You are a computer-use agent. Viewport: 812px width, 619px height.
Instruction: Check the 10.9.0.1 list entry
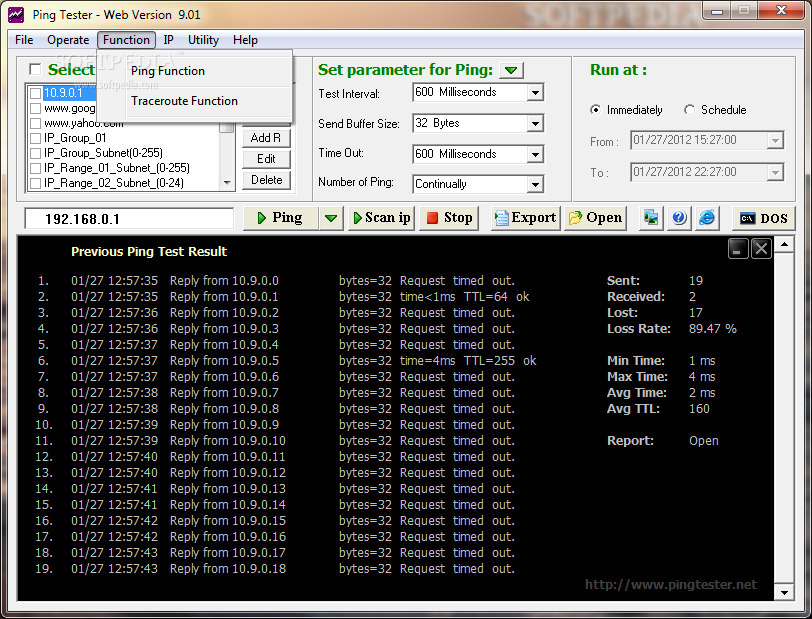[35, 93]
